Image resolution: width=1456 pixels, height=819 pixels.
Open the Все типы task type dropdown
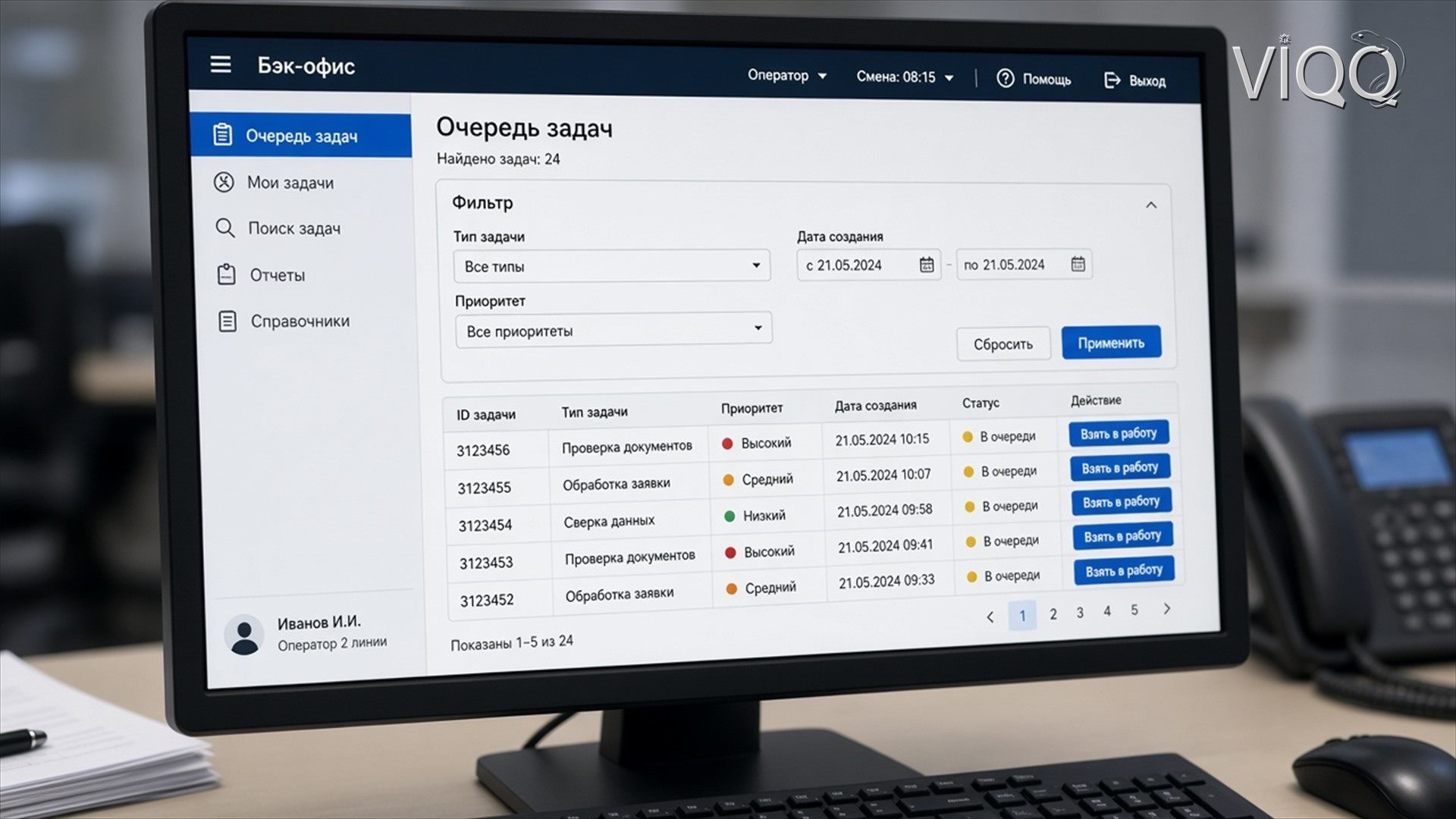click(x=612, y=266)
